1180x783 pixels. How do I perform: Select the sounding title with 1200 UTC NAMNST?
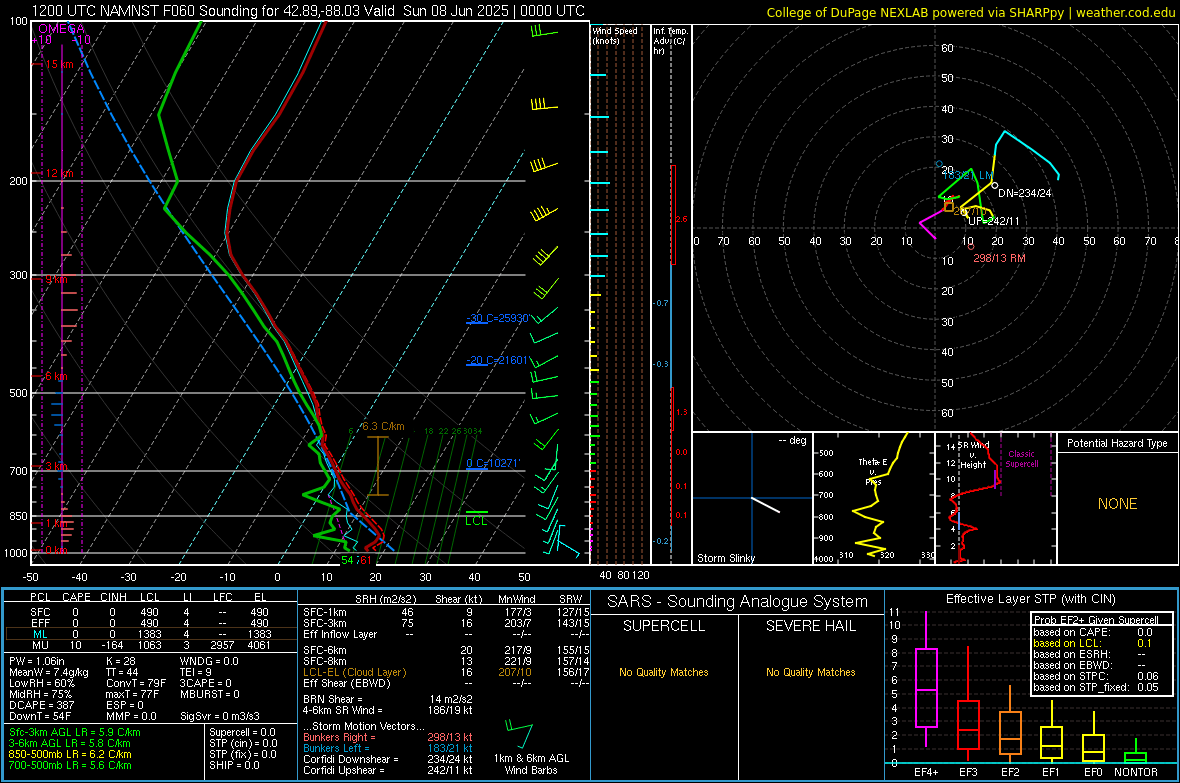coord(308,11)
